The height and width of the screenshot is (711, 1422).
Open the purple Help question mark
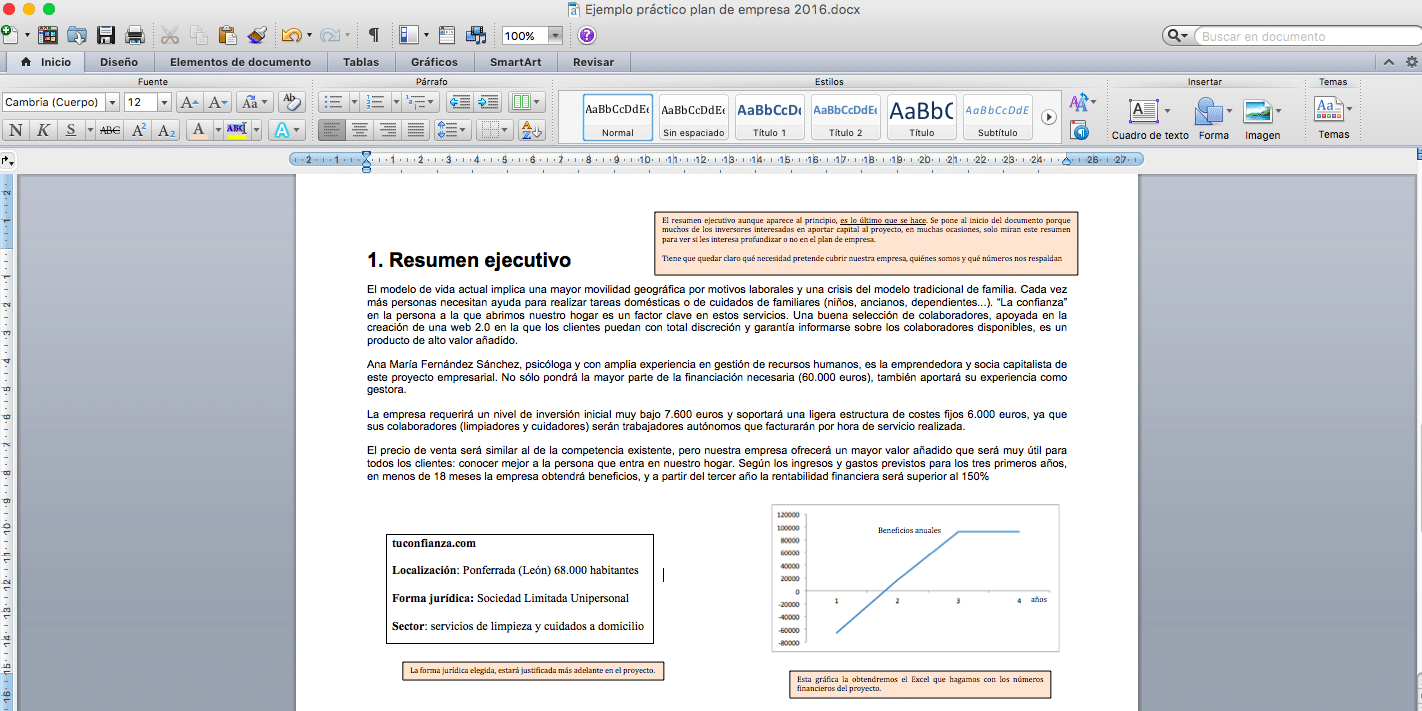point(587,36)
